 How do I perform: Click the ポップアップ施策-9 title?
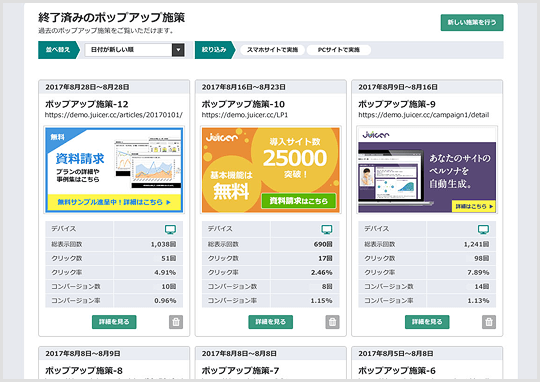coord(397,104)
